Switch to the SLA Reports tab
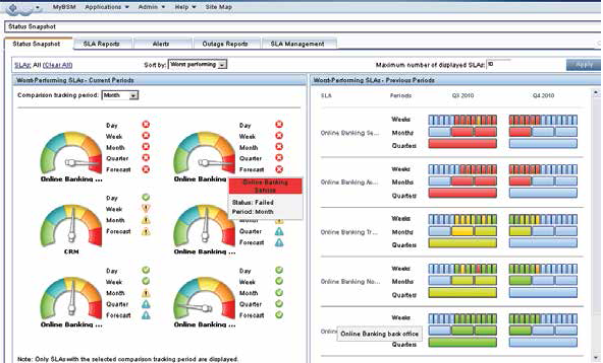The height and width of the screenshot is (363, 603). click(x=102, y=44)
